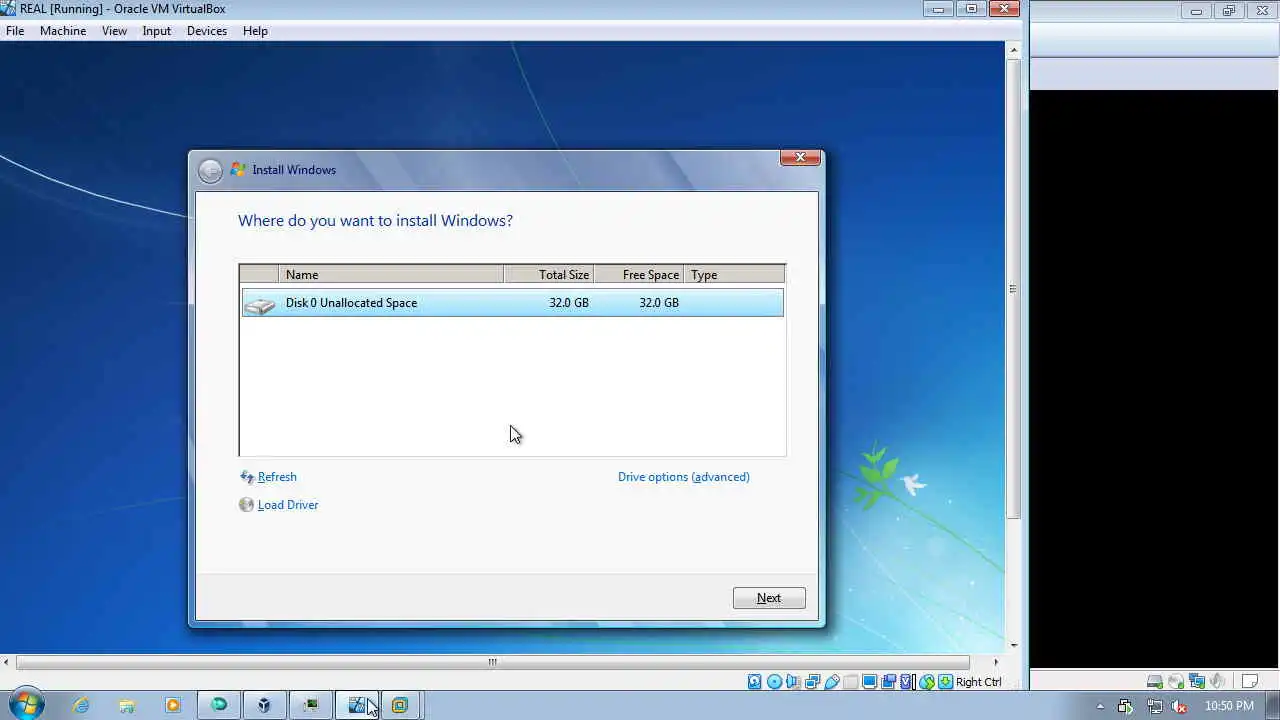Click the network tray icon
Screen dimensions: 1280x720
click(1155, 707)
